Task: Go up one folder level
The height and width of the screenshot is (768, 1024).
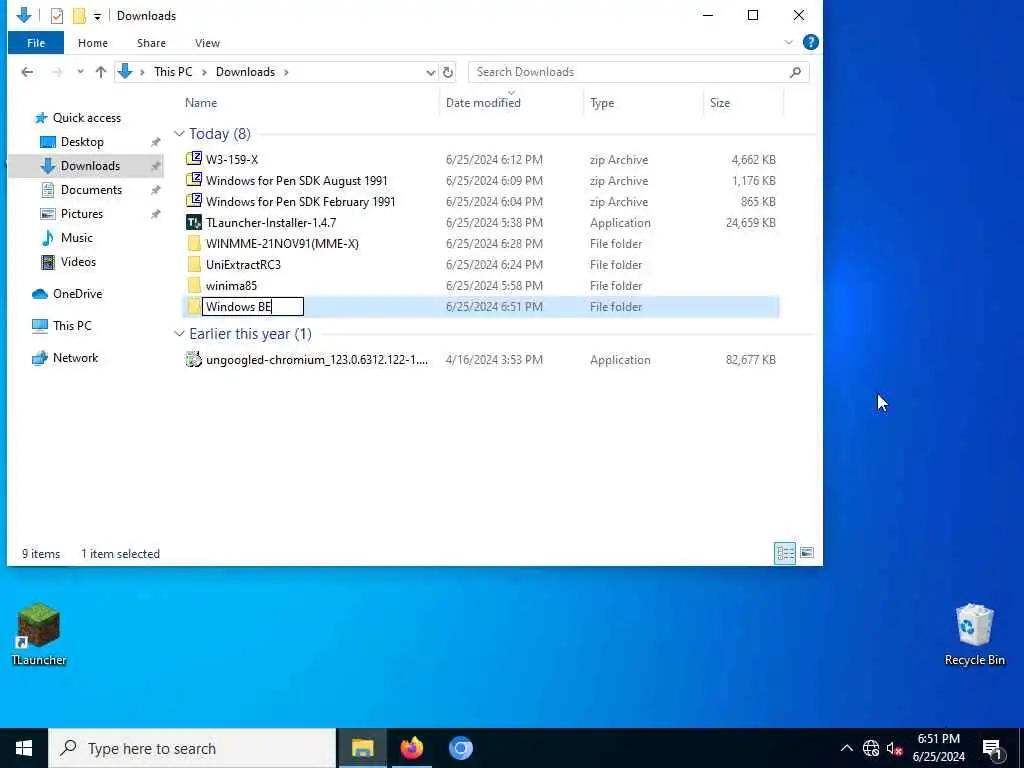Action: (x=101, y=72)
